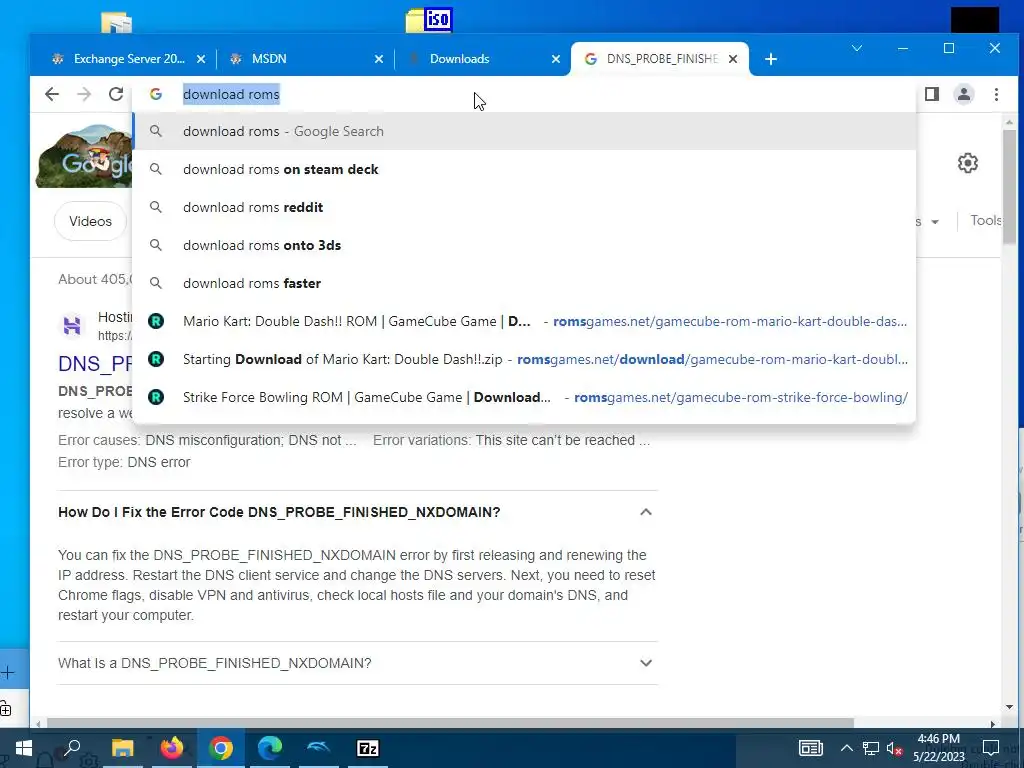Viewport: 1024px width, 768px height.
Task: Choose 'download roms faster' suggestion
Action: pyautogui.click(x=524, y=283)
